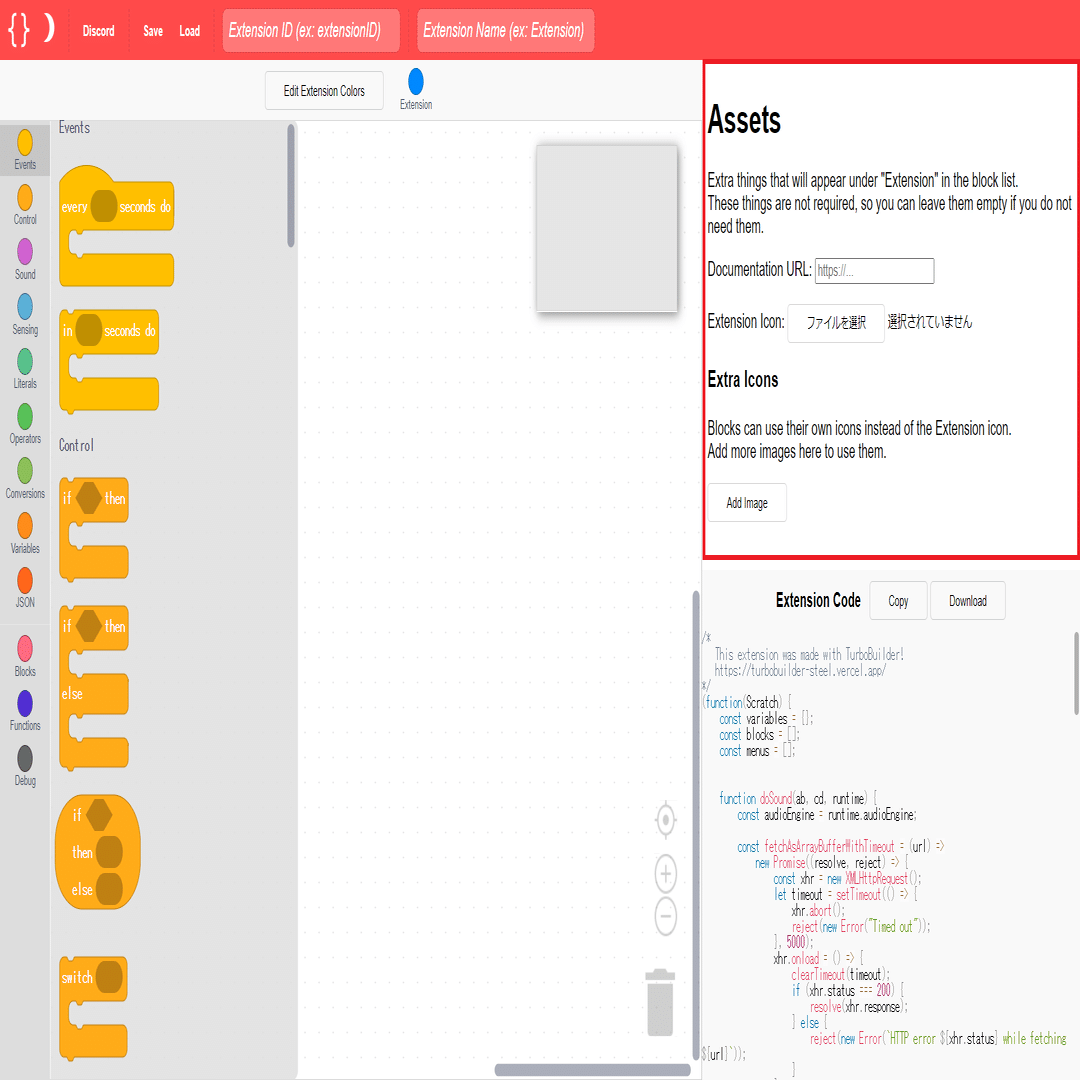Screen dimensions: 1080x1080
Task: Click the block palette vertical scrollbar
Action: tap(291, 185)
